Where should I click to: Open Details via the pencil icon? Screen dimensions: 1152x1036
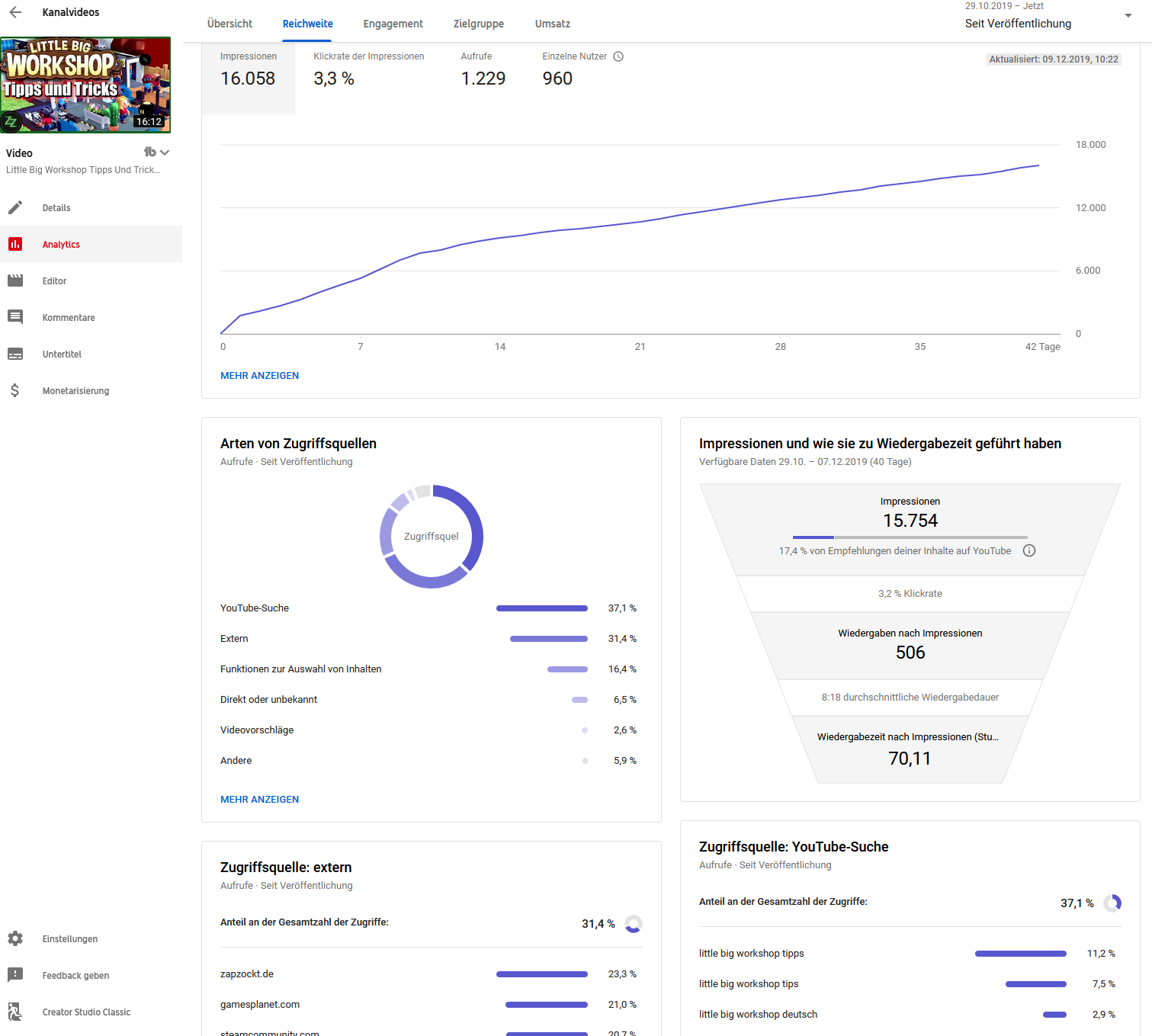tap(15, 207)
